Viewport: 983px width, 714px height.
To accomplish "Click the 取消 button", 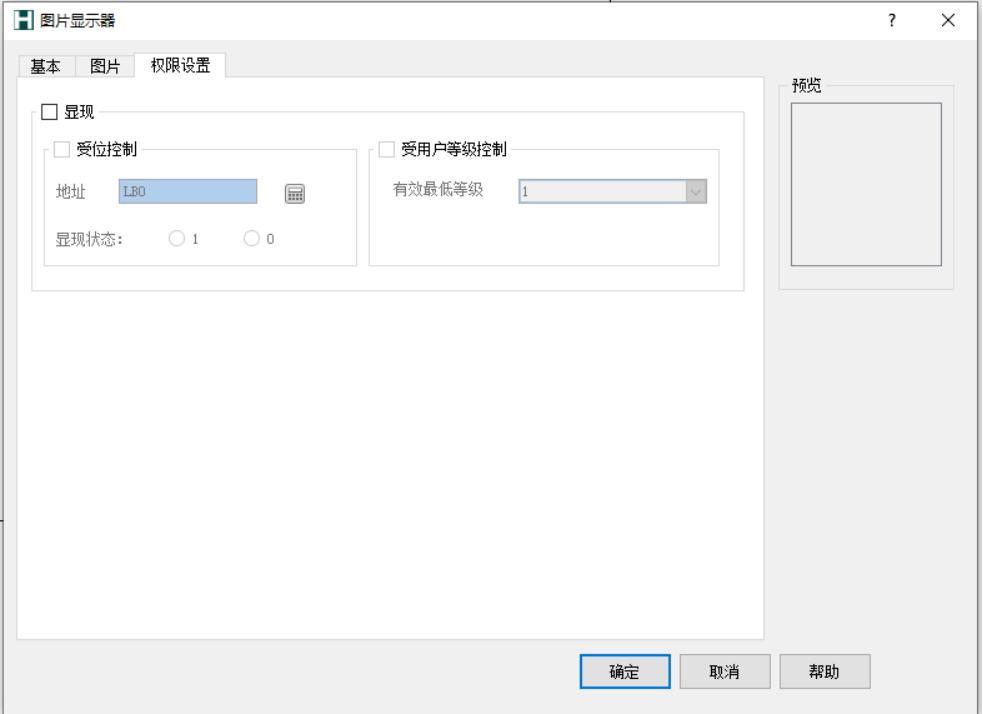I will (x=724, y=672).
